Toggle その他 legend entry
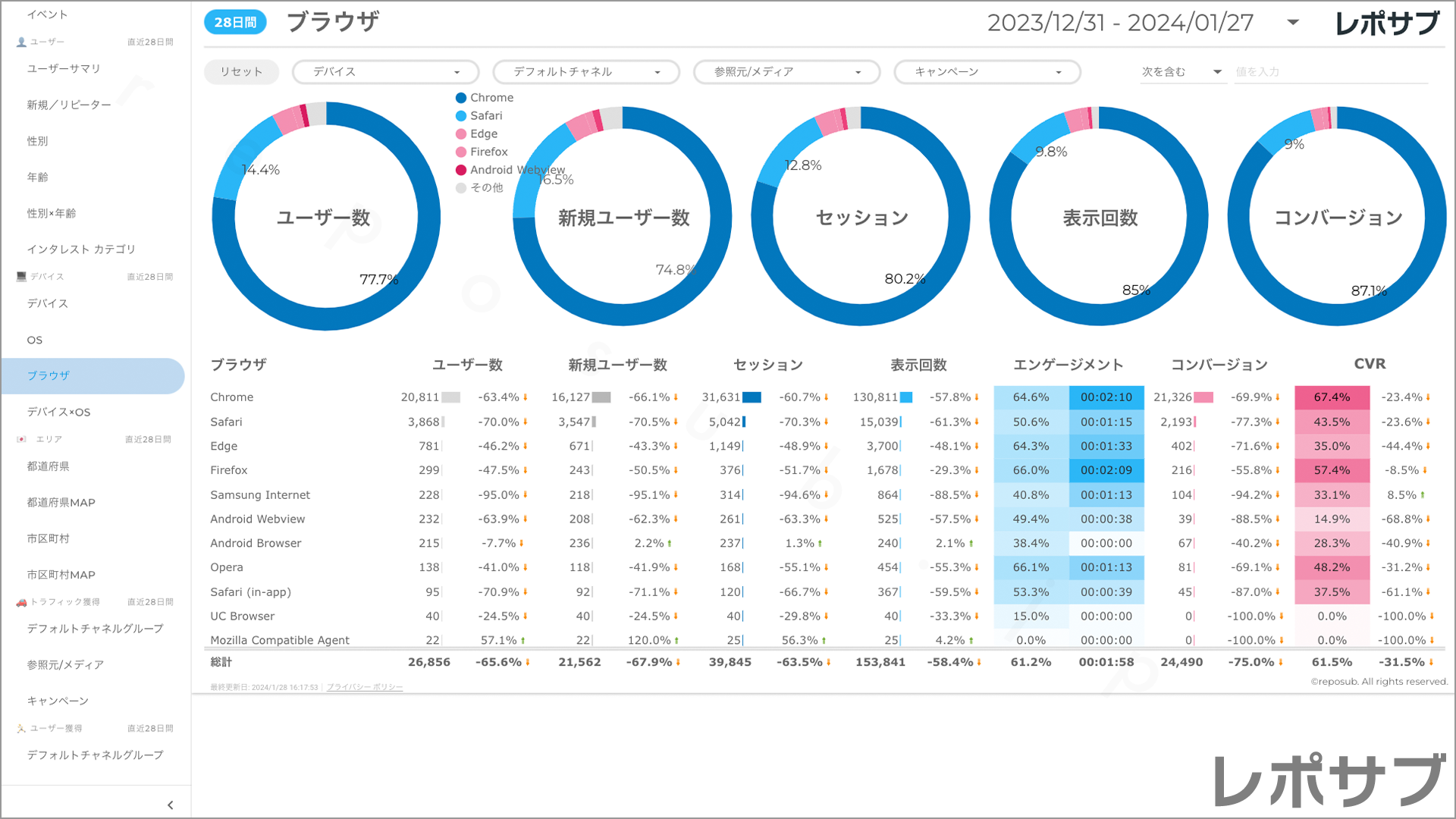This screenshot has height=819, width=1456. (485, 188)
